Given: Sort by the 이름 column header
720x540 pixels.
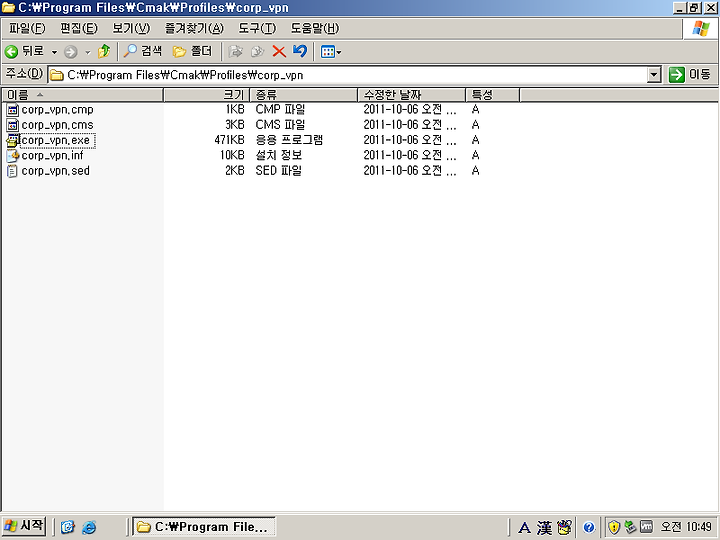Looking at the screenshot, I should pos(83,95).
